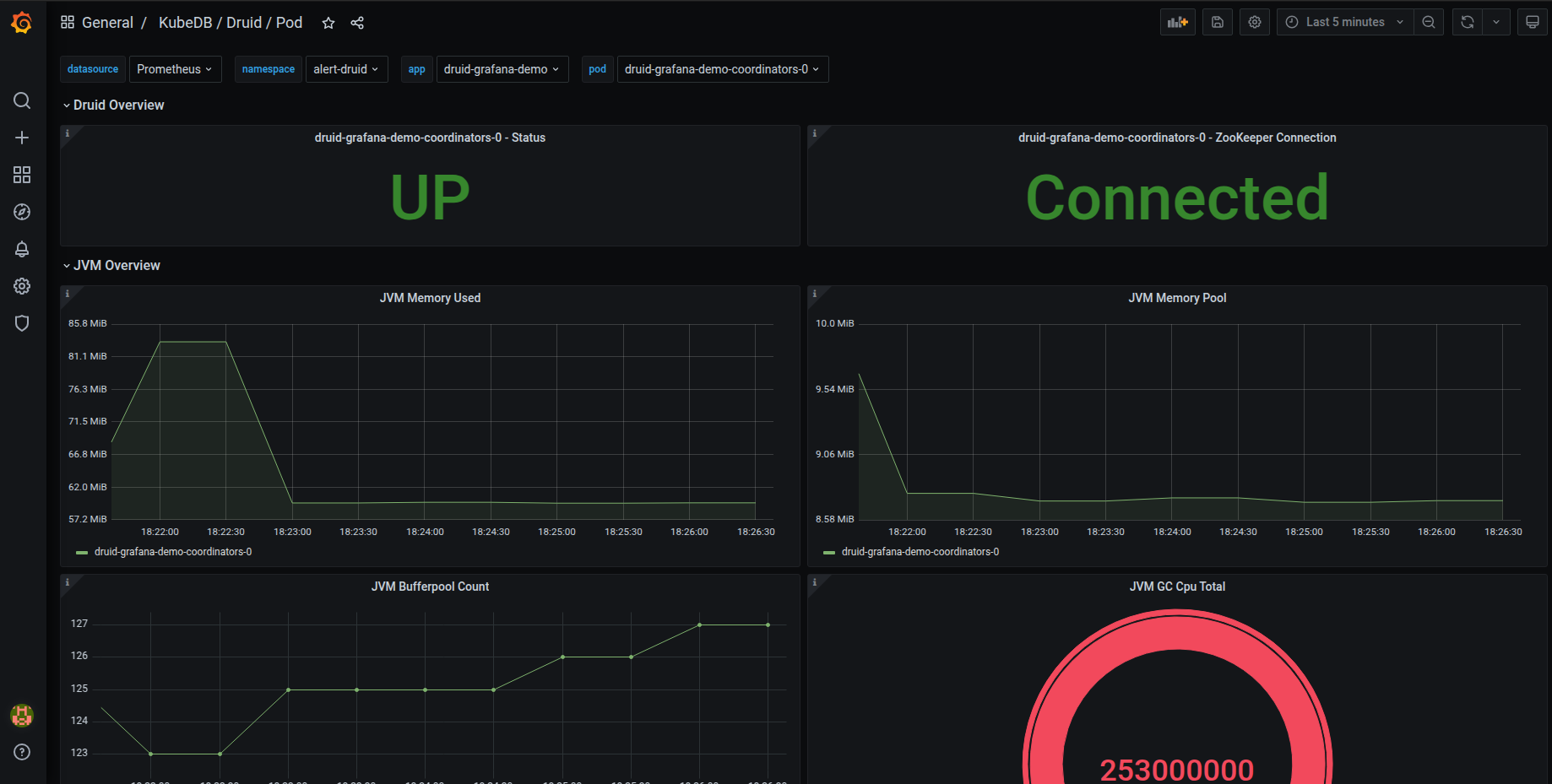The width and height of the screenshot is (1552, 784).
Task: Click the Create plus icon in sidebar
Action: pyautogui.click(x=22, y=138)
